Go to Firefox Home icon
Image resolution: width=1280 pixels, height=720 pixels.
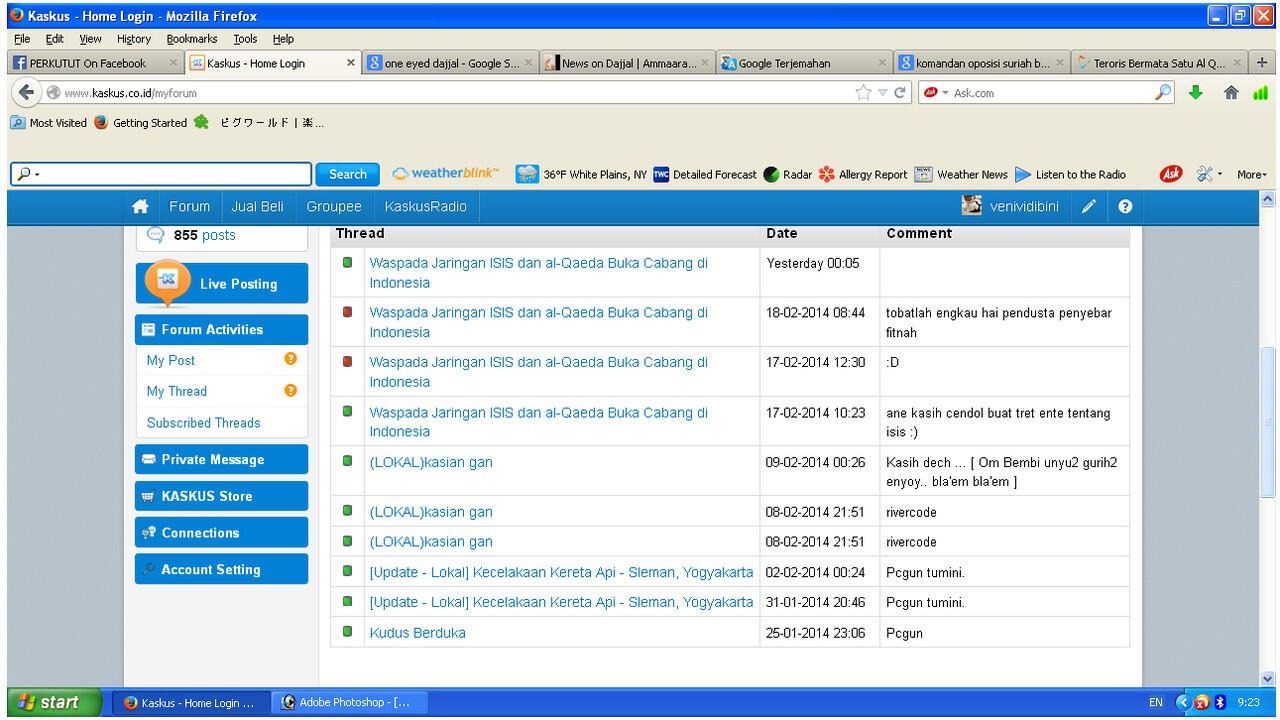pyautogui.click(x=1231, y=92)
